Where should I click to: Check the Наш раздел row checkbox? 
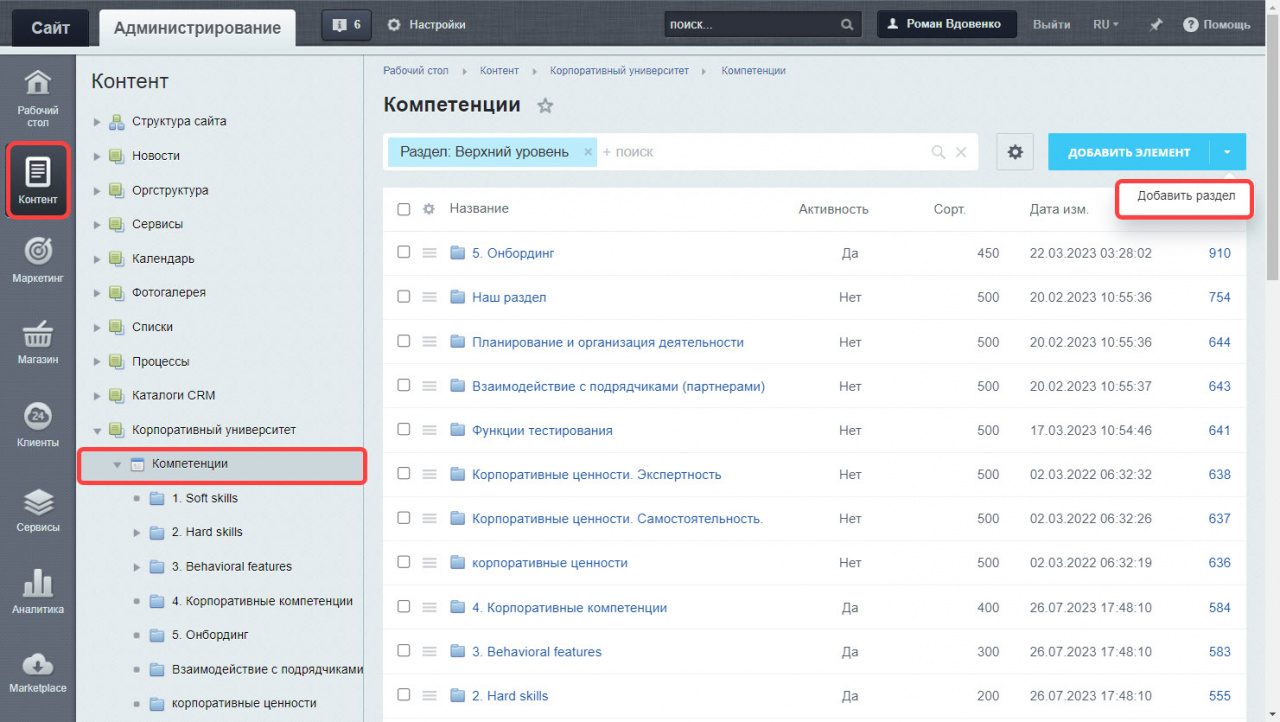tap(404, 297)
